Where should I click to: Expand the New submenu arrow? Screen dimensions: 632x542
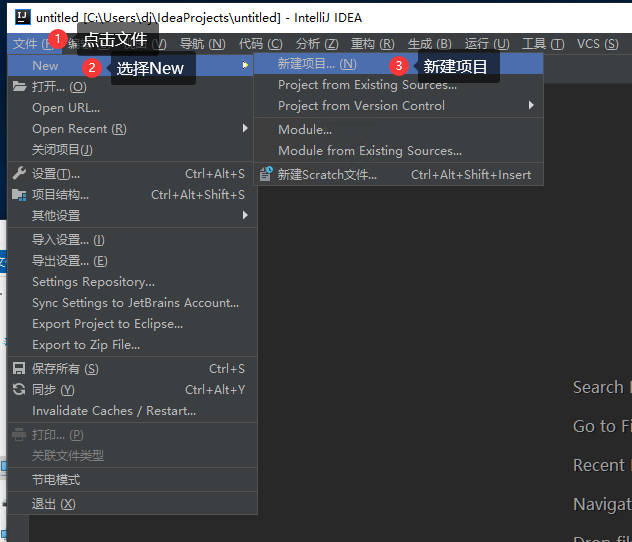[x=245, y=65]
